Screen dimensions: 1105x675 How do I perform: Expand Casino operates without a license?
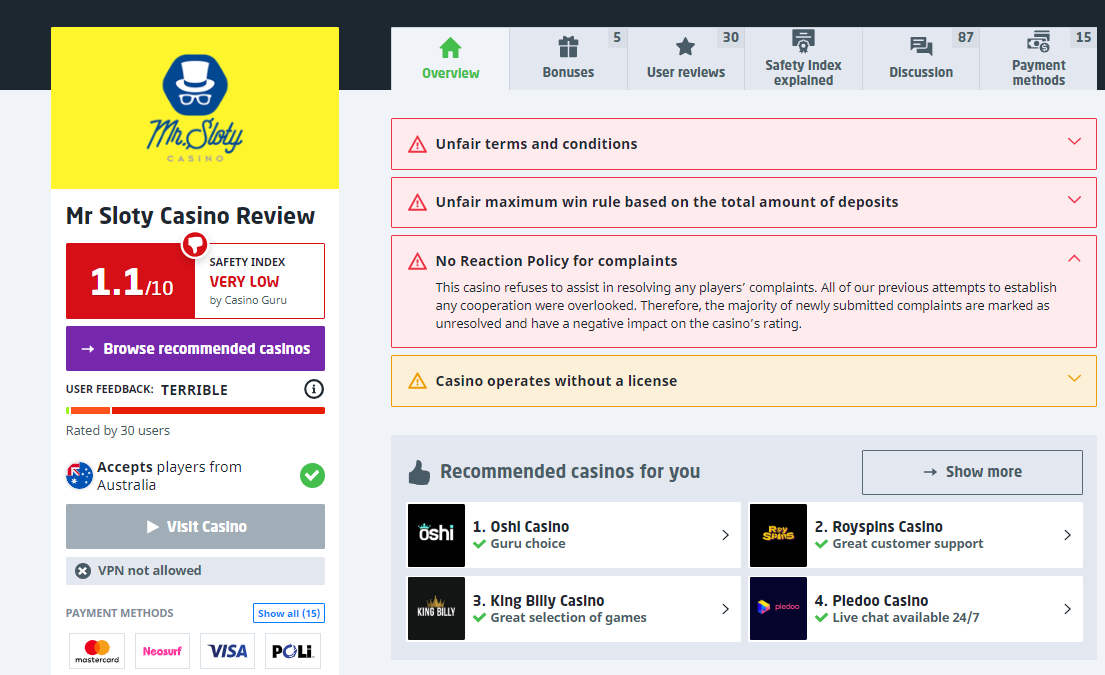[1074, 379]
